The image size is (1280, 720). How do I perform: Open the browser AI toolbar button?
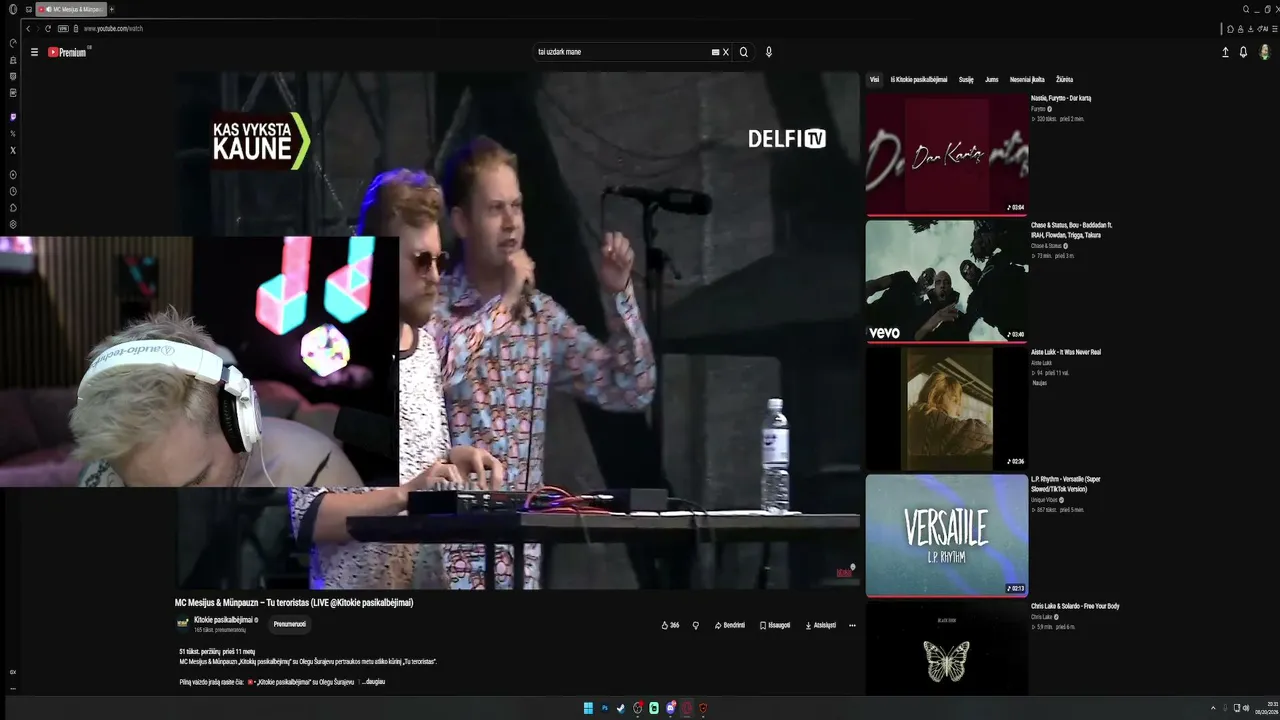point(1263,29)
